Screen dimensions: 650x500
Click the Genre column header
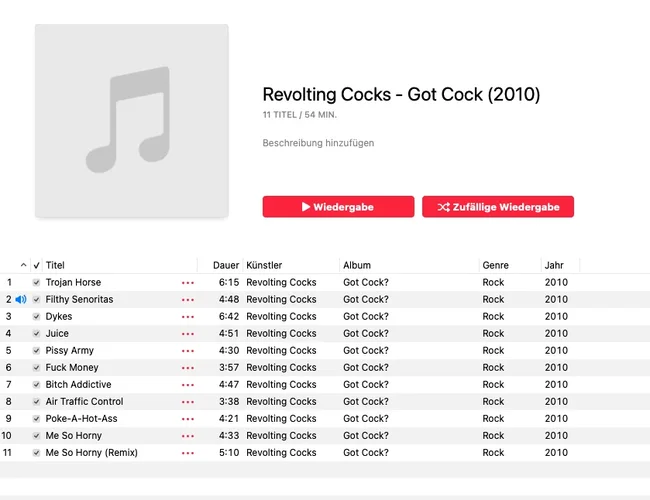pos(495,265)
